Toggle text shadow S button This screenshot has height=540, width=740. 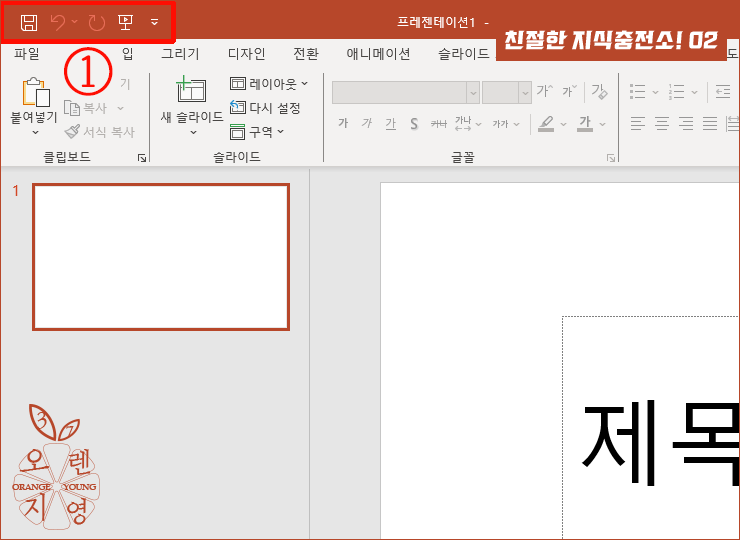point(414,124)
